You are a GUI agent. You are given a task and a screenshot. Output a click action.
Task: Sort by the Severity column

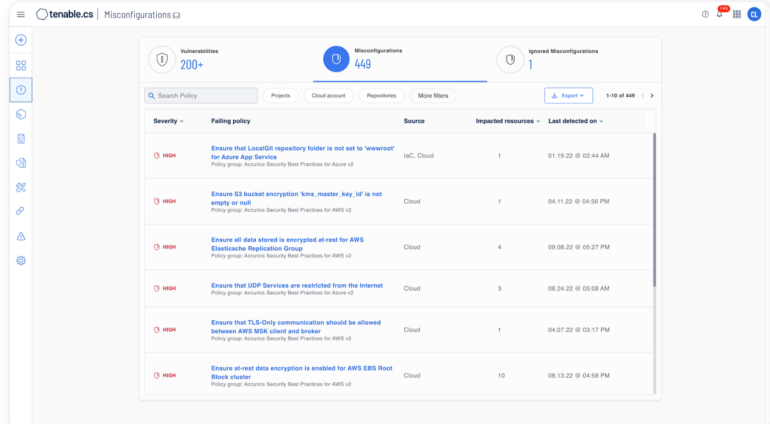(x=167, y=121)
